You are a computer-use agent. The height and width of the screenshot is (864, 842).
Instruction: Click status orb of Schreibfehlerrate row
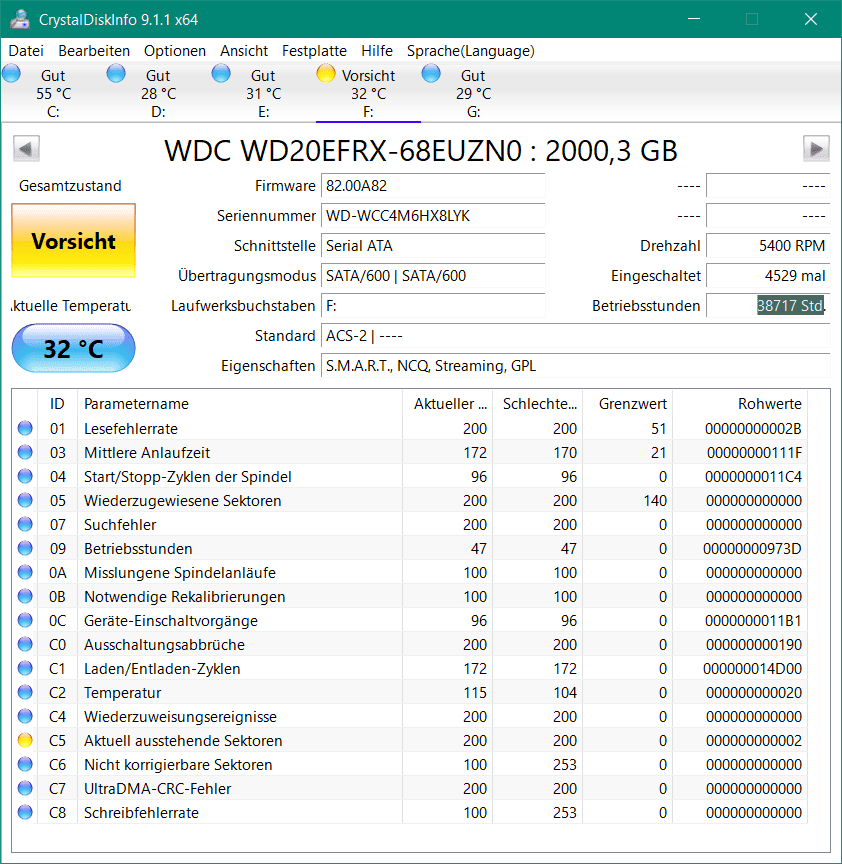(x=25, y=812)
